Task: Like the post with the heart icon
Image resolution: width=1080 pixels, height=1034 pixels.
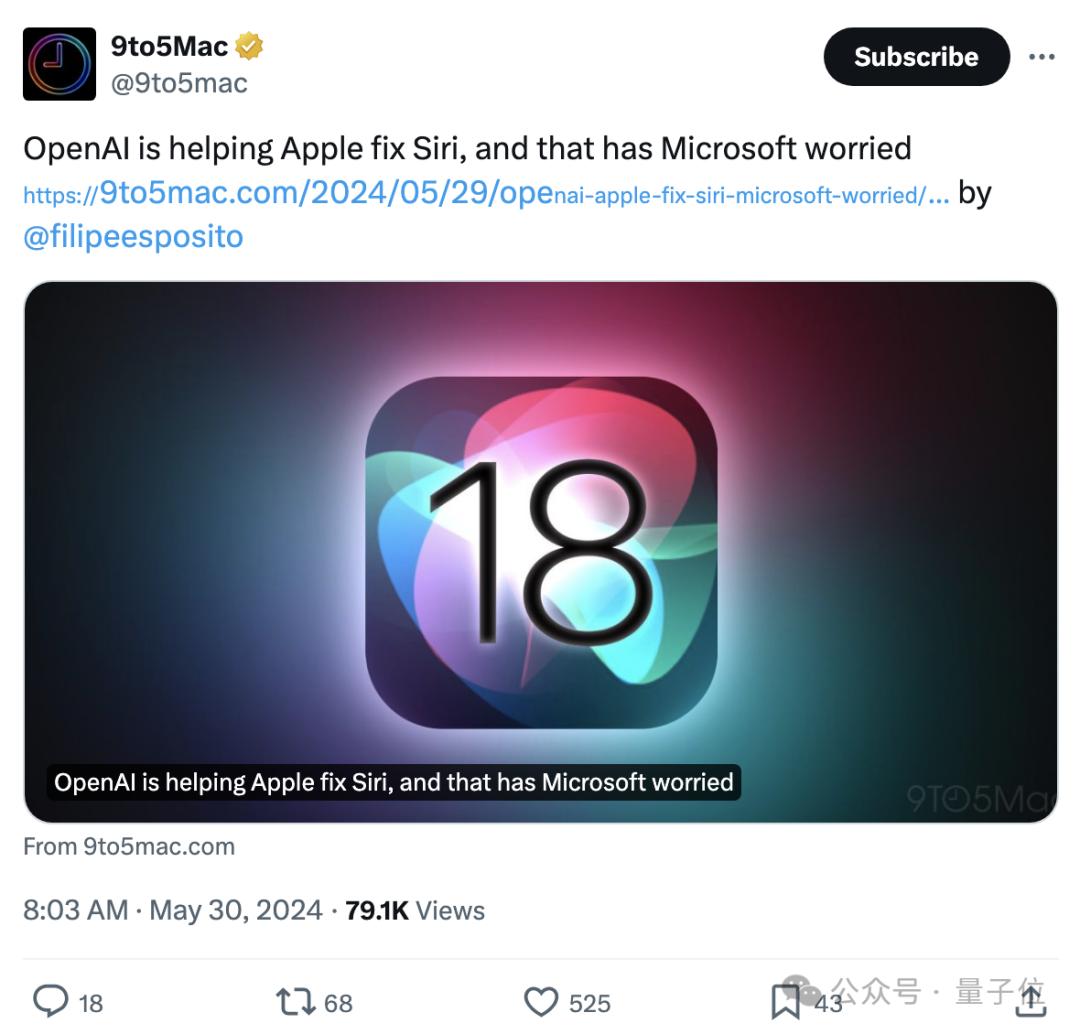Action: pyautogui.click(x=541, y=1002)
